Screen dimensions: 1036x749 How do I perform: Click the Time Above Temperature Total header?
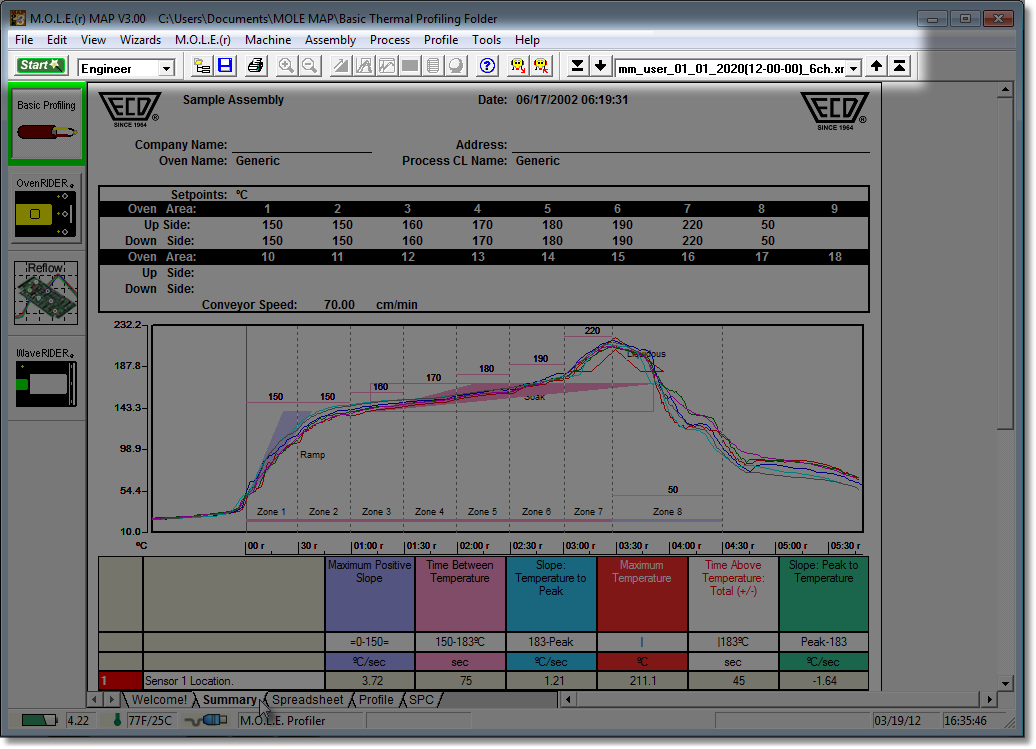pos(733,594)
